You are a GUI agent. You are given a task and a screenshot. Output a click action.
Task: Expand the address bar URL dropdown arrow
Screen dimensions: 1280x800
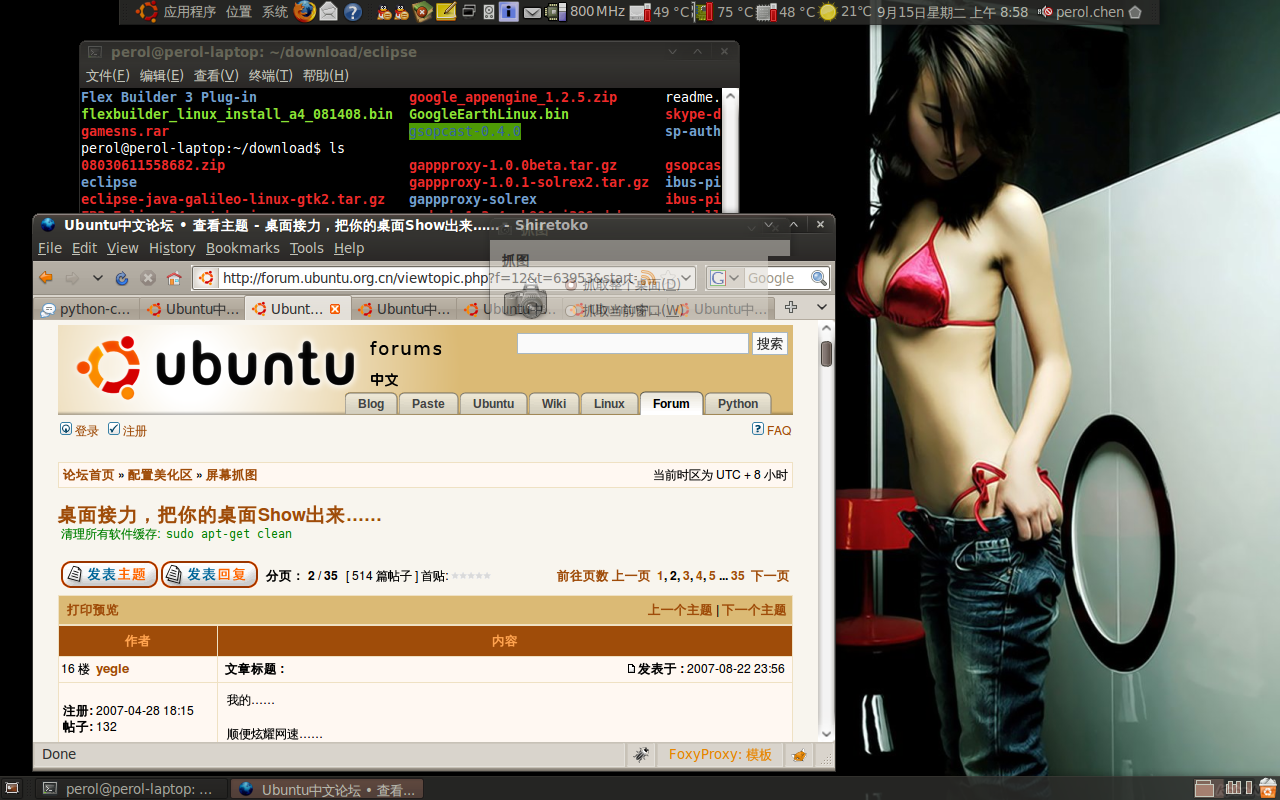685,278
